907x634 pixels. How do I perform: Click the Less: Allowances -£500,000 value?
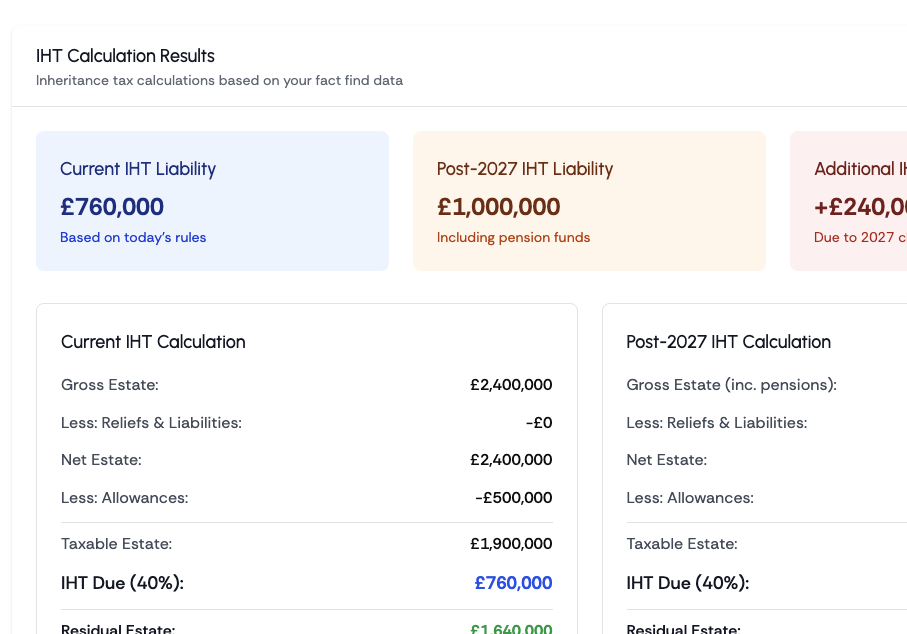513,498
